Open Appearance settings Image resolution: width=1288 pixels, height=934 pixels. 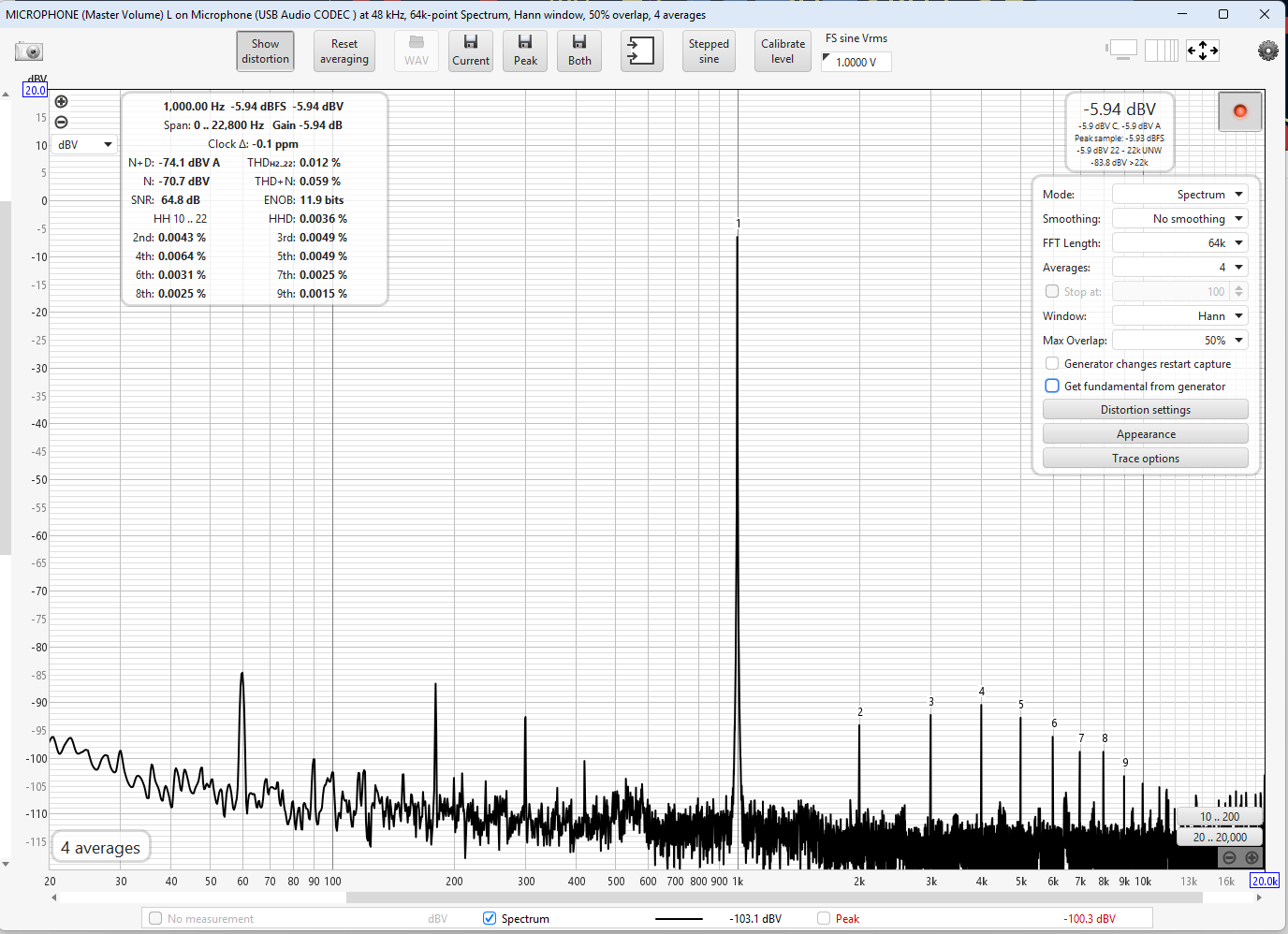click(x=1146, y=434)
